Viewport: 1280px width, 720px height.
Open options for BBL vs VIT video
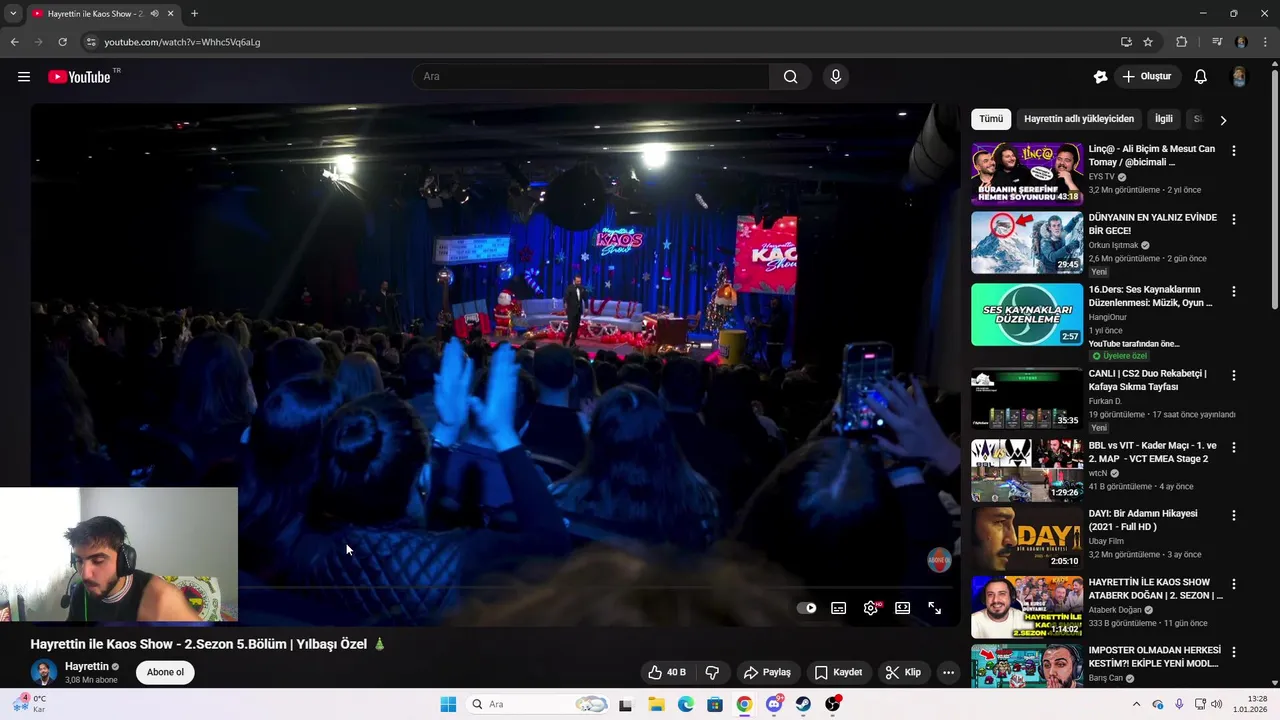1234,447
